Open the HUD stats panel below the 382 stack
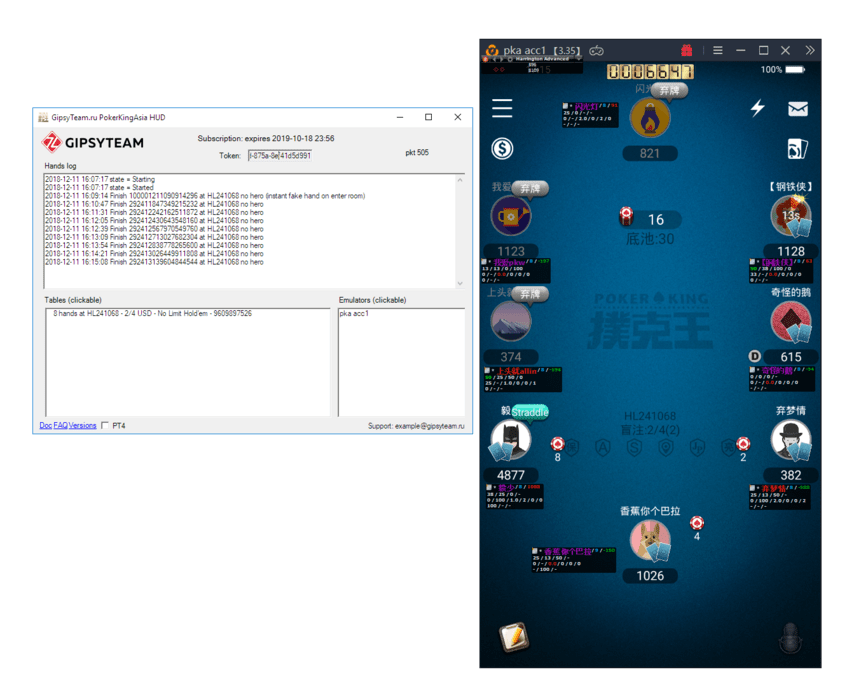Image resolution: width=854 pixels, height=693 pixels. click(x=780, y=496)
